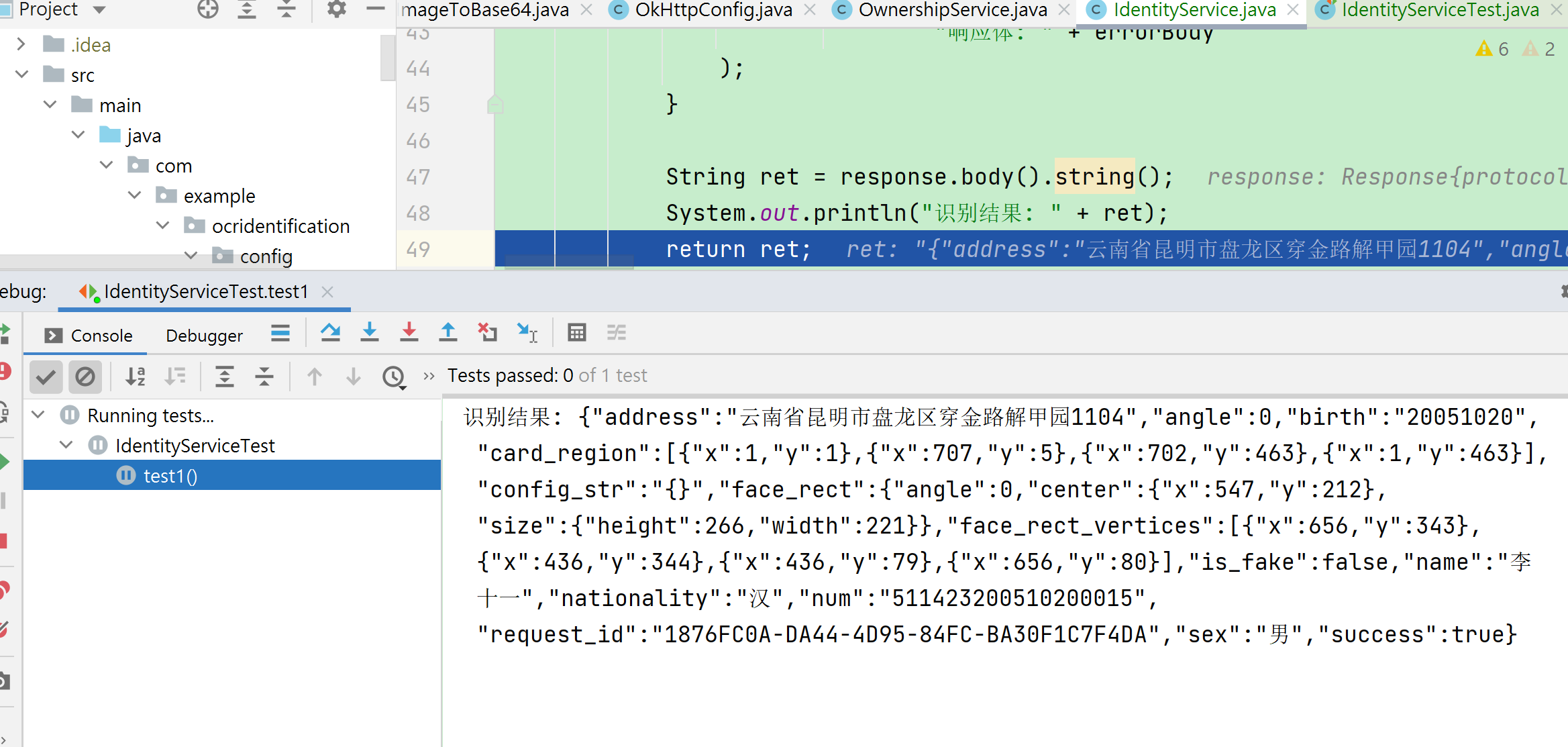Viewport: 1568px width, 747px height.
Task: Collapse the IdentityServiceTest test node
Action: coord(66,445)
